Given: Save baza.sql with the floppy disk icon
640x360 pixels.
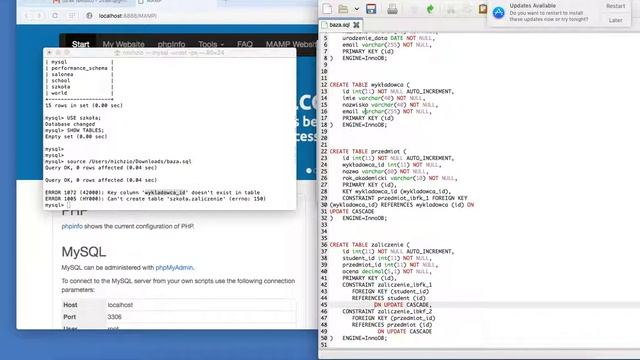Looking at the screenshot, I should click(x=371, y=9).
